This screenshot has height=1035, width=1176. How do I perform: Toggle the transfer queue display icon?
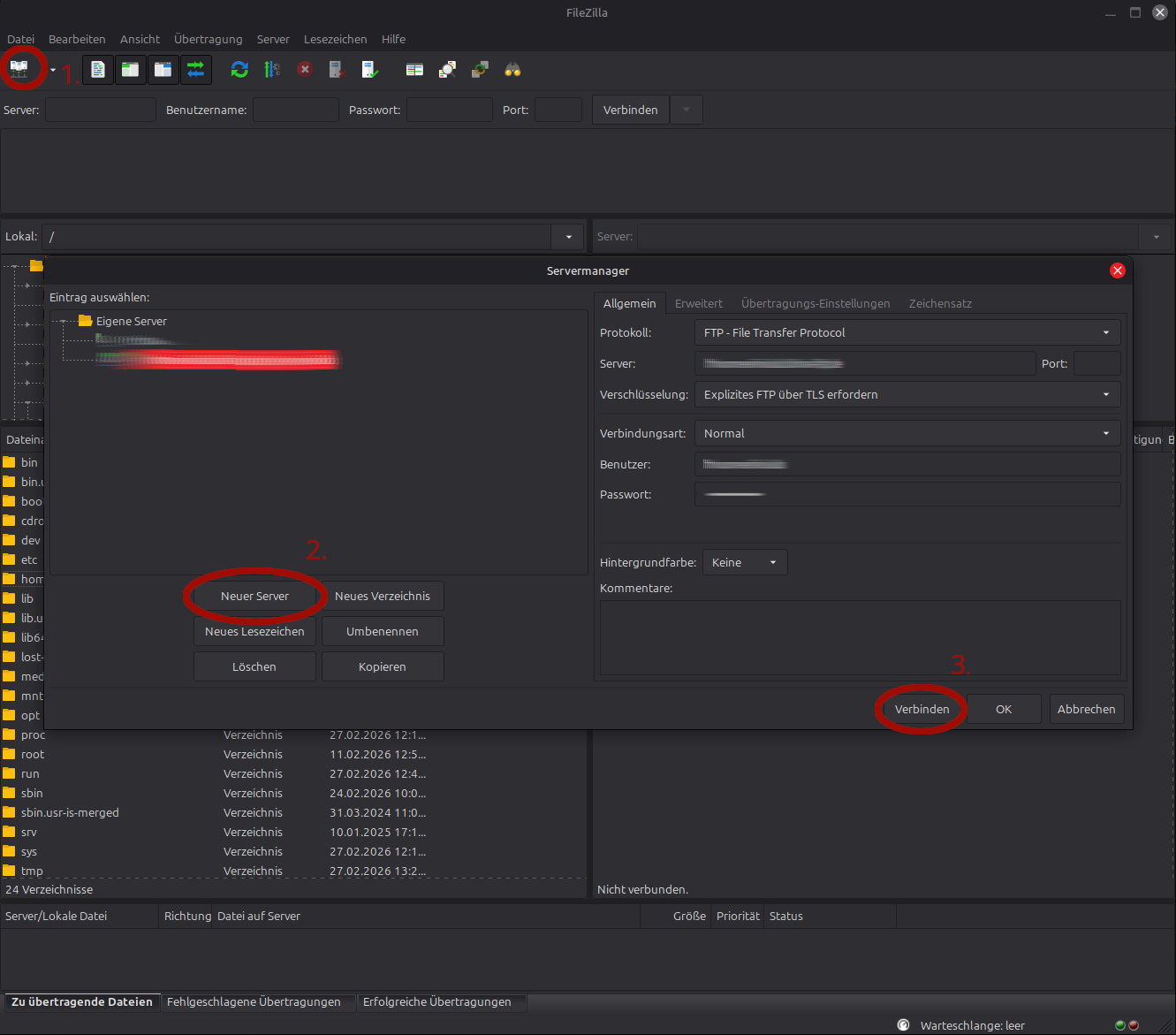[x=196, y=70]
